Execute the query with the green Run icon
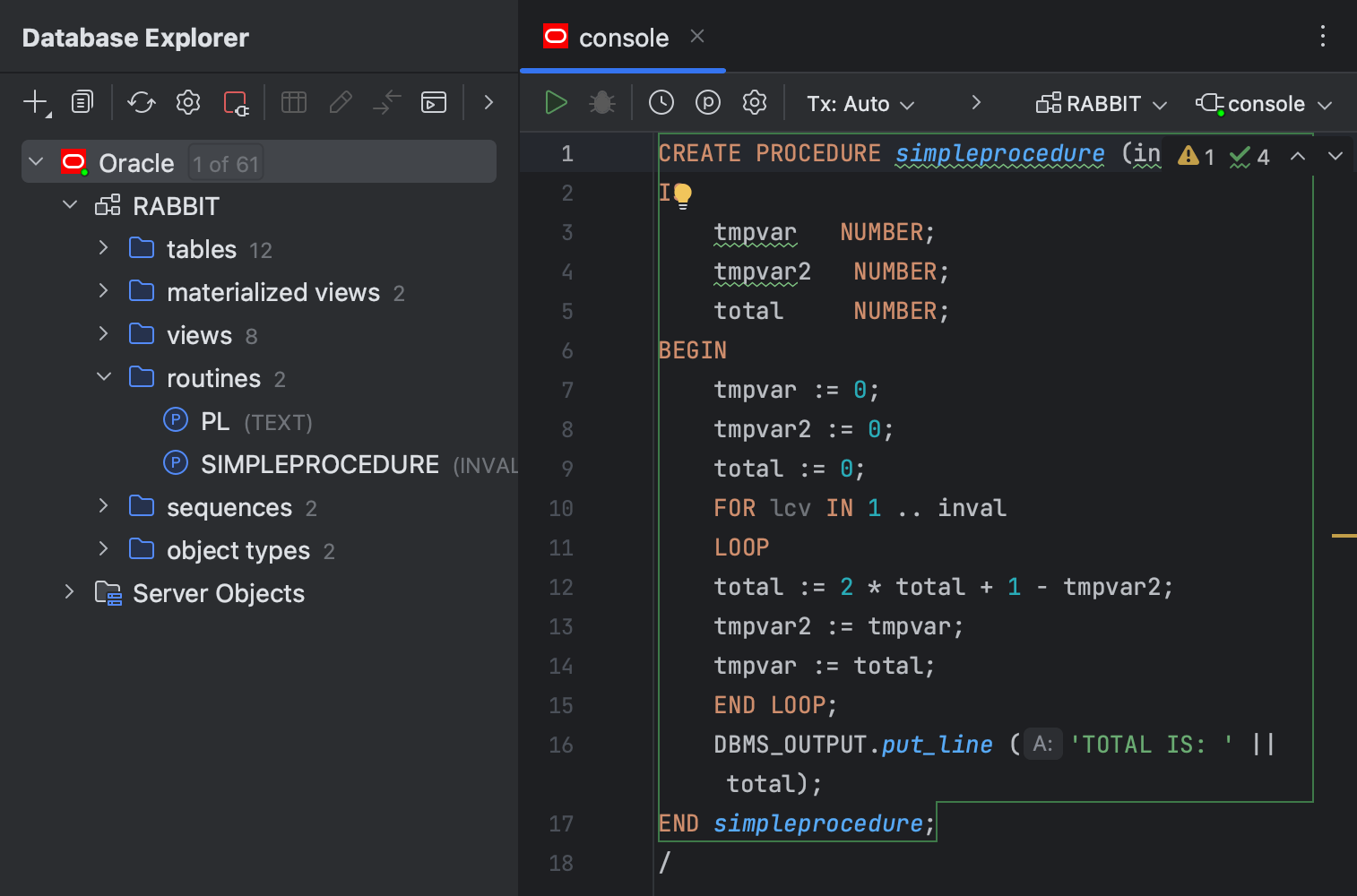 point(556,102)
